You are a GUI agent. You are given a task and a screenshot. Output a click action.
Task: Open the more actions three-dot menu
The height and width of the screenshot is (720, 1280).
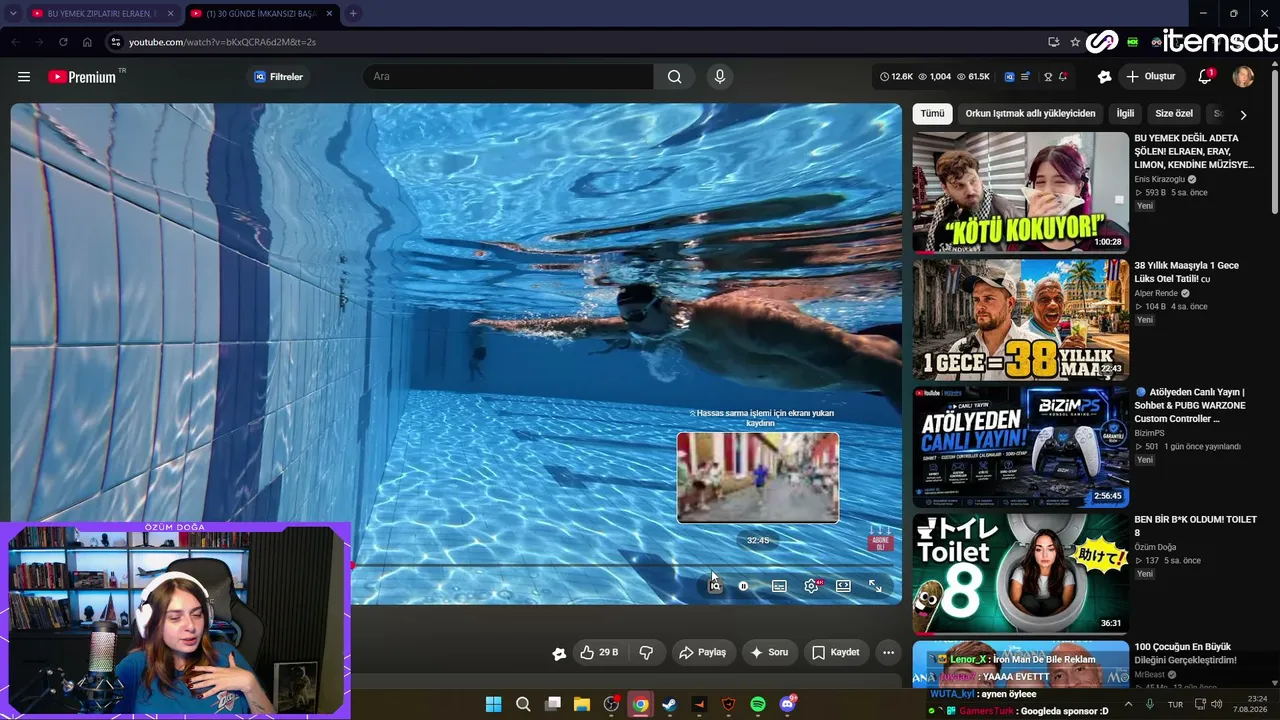coord(888,652)
